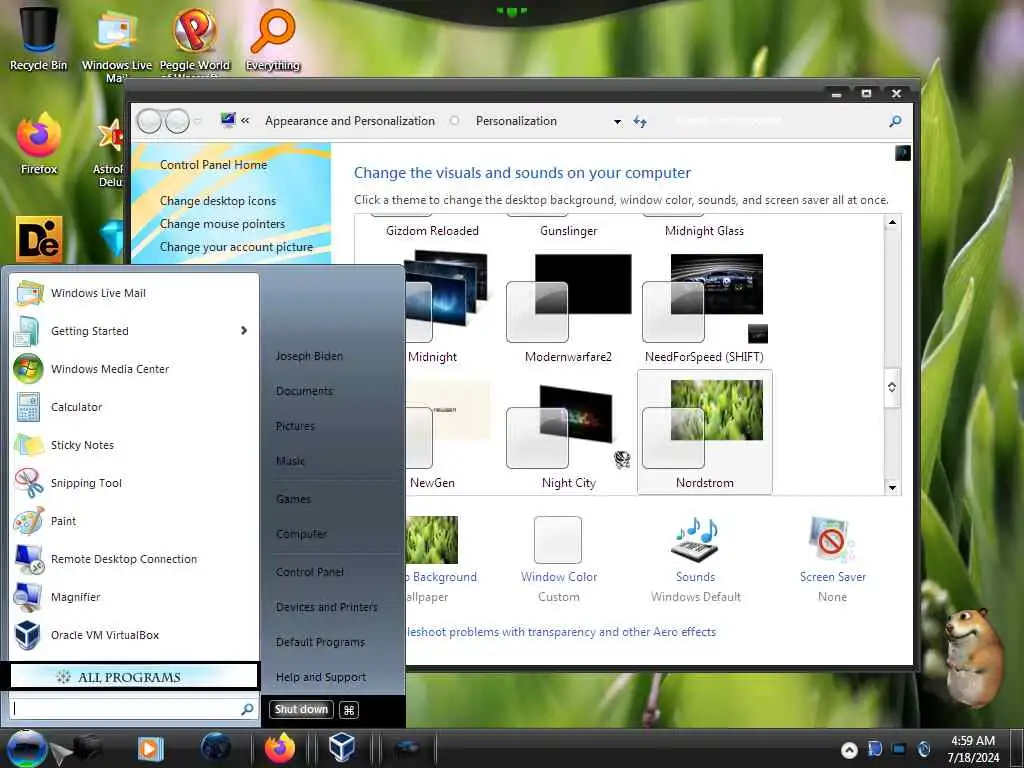
Task: Click Change your account picture link
Action: pos(236,247)
